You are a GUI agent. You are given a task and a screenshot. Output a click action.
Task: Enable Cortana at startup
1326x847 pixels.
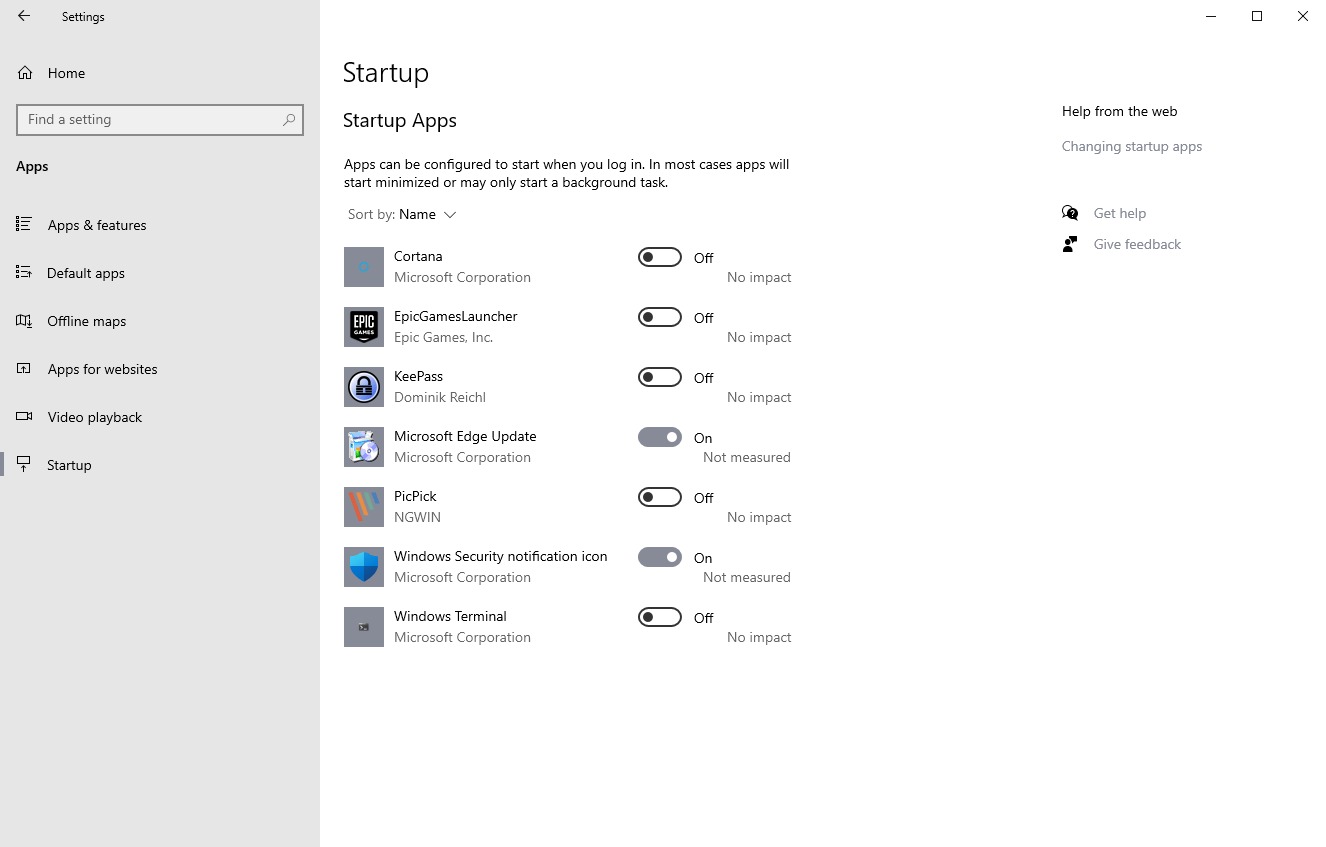[659, 257]
